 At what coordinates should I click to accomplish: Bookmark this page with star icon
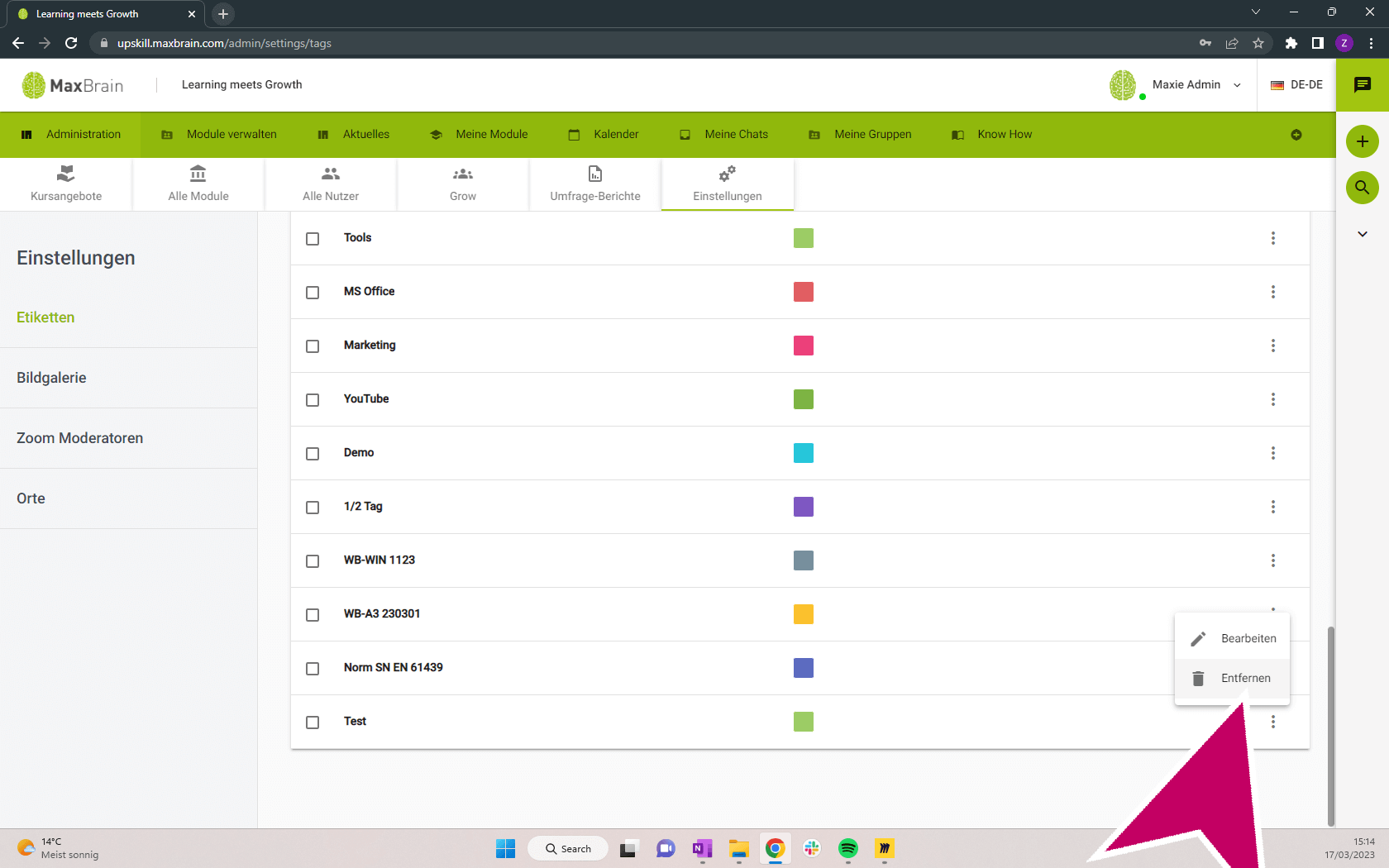click(x=1258, y=43)
